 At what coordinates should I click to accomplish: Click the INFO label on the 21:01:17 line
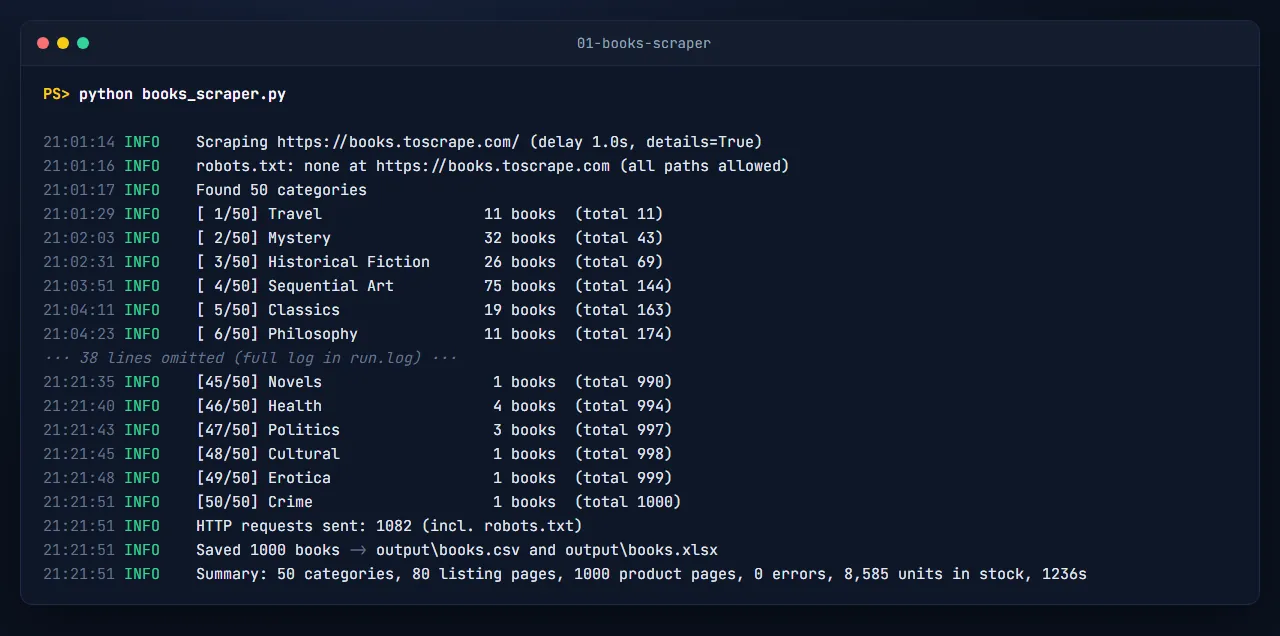click(142, 190)
